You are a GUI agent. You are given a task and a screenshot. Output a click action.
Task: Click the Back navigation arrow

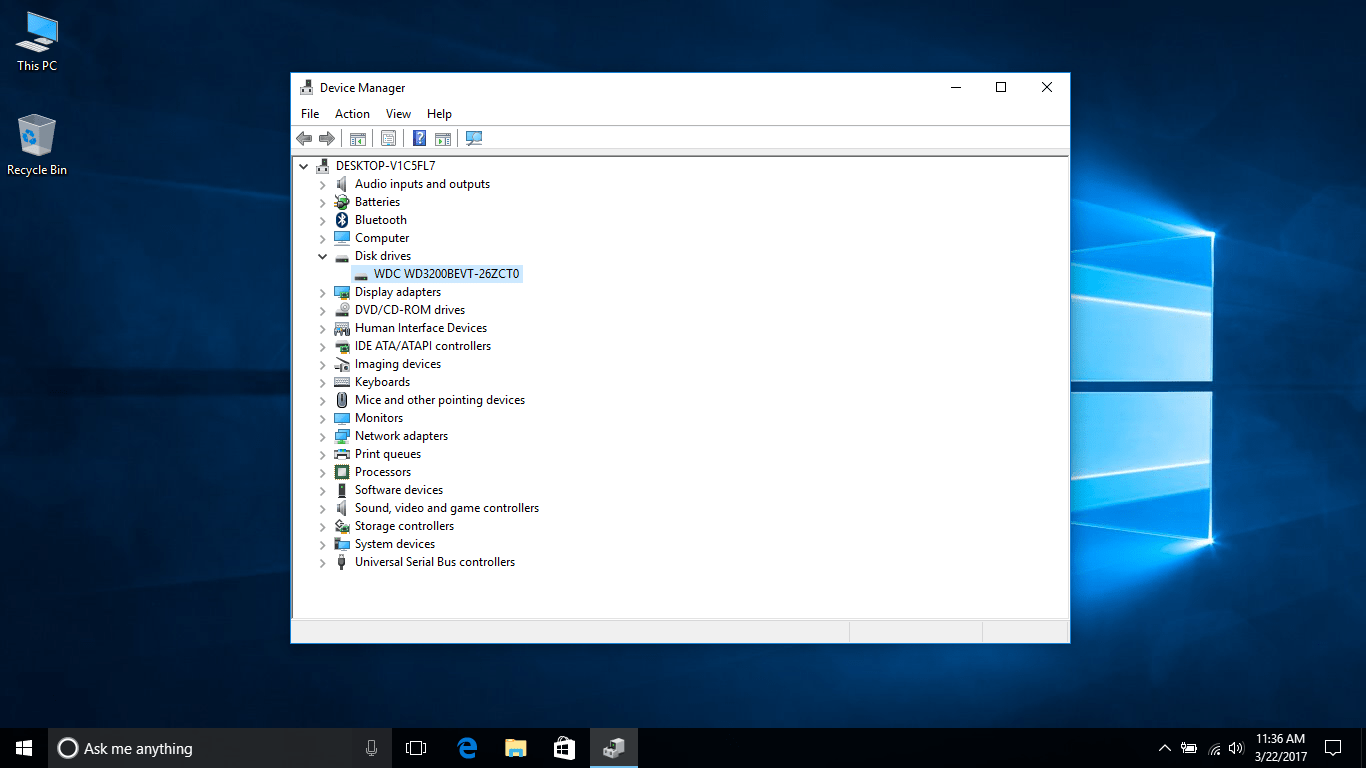pyautogui.click(x=305, y=138)
